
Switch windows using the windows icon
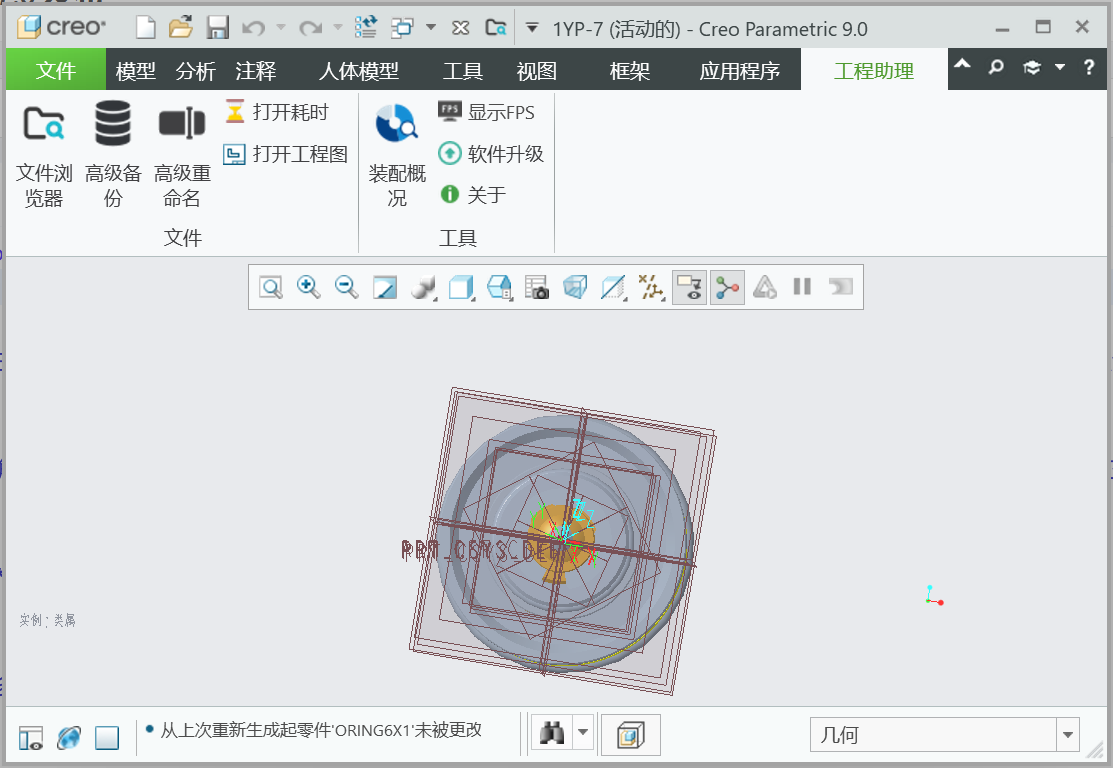402,28
